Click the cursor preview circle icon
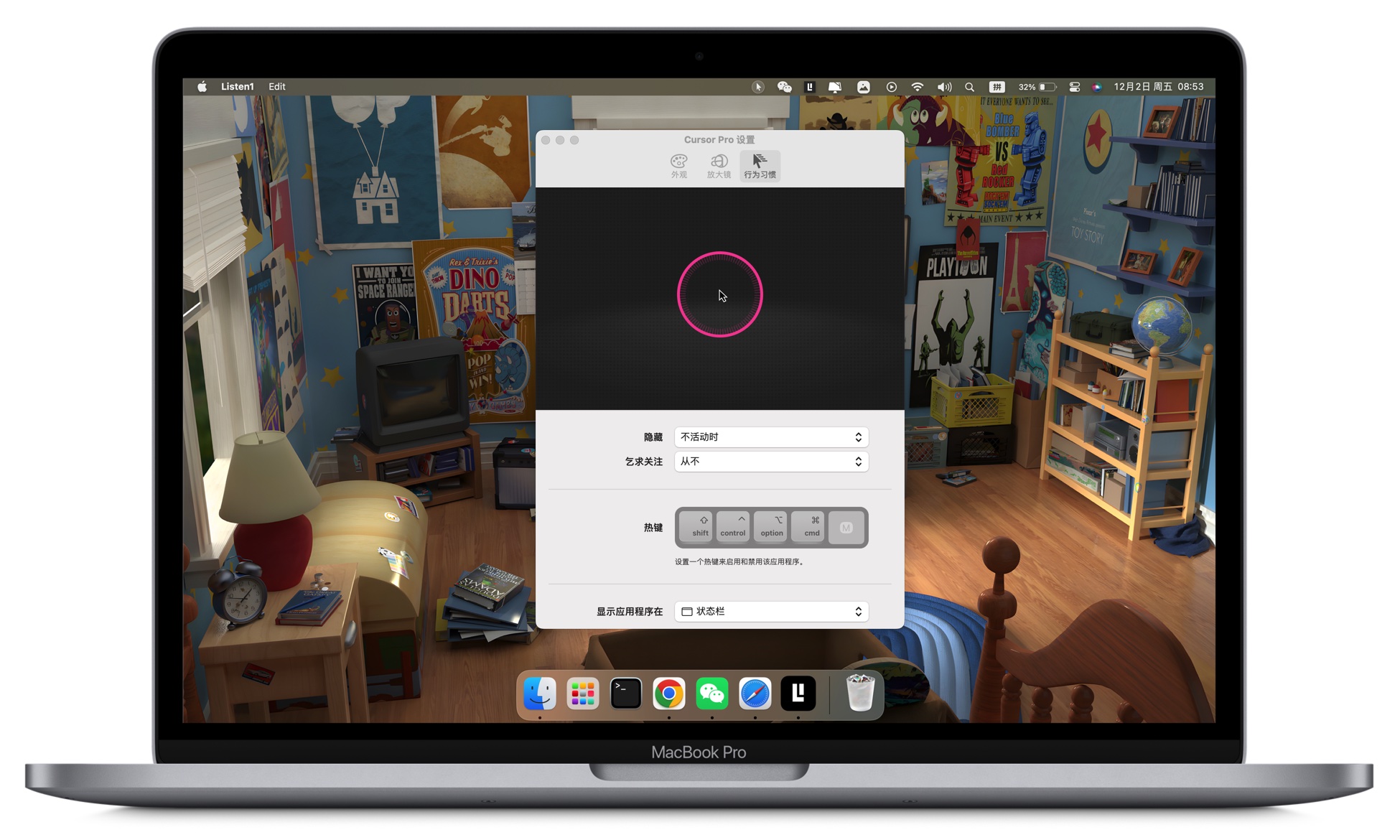 pos(720,294)
